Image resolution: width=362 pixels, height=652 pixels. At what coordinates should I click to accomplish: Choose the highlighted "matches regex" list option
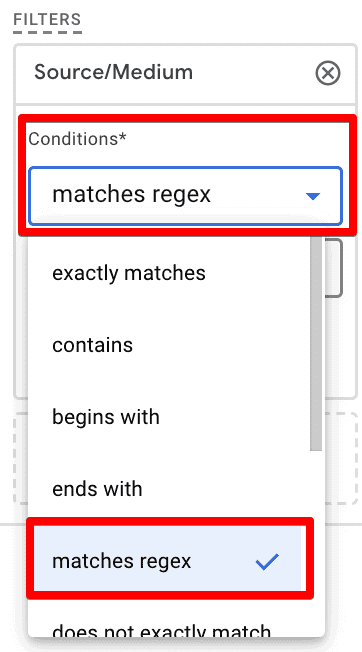click(x=168, y=561)
